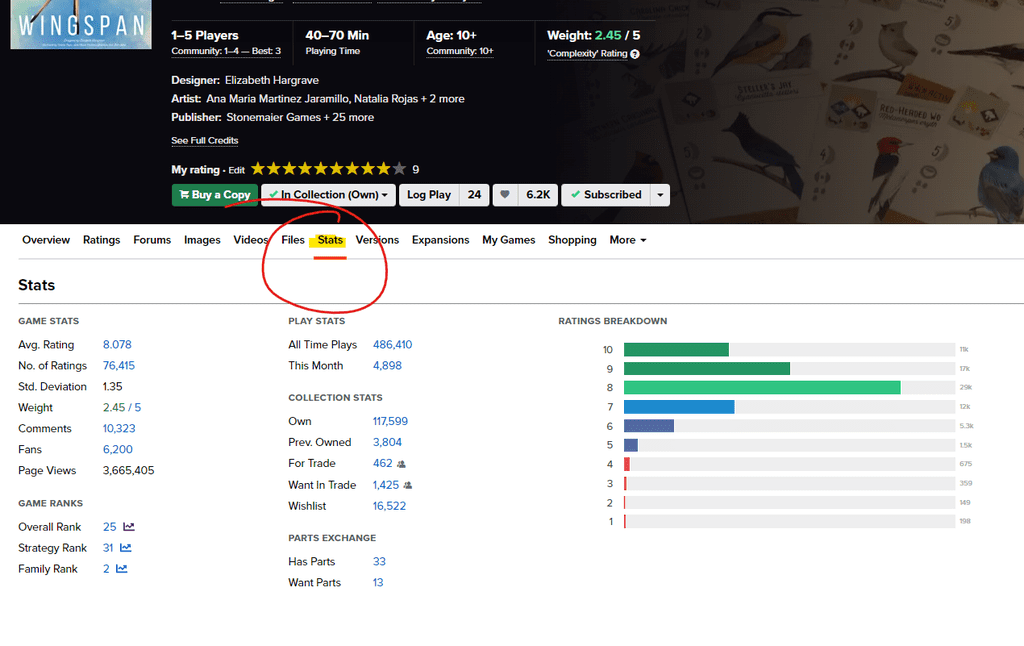Open designer Elizabeth Hargrave link
The width and height of the screenshot is (1024, 646).
pos(272,80)
